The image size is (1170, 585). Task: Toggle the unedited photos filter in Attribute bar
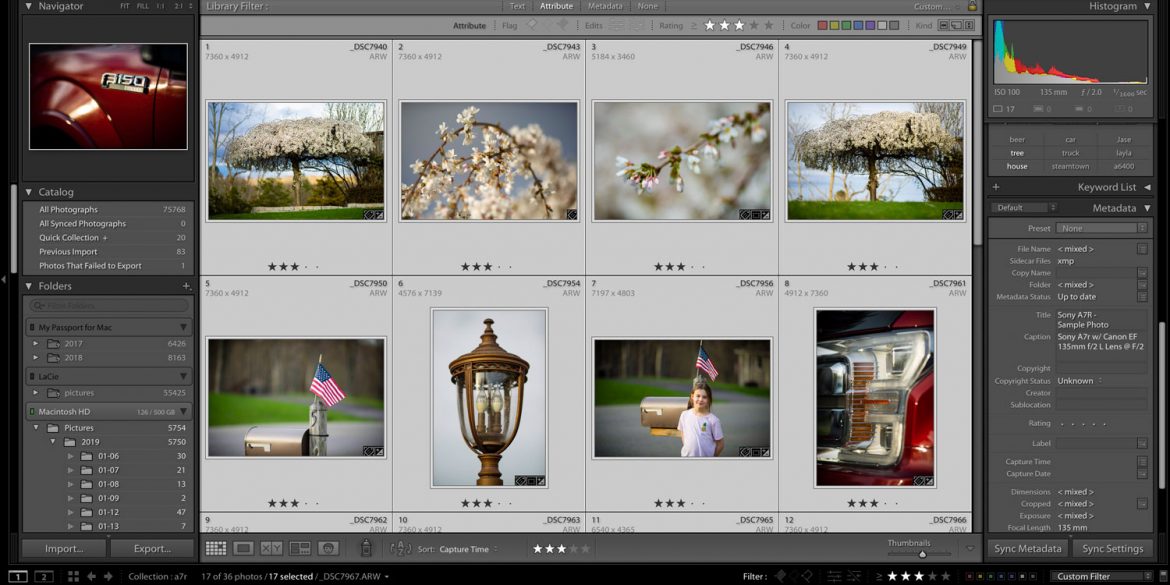click(x=636, y=25)
